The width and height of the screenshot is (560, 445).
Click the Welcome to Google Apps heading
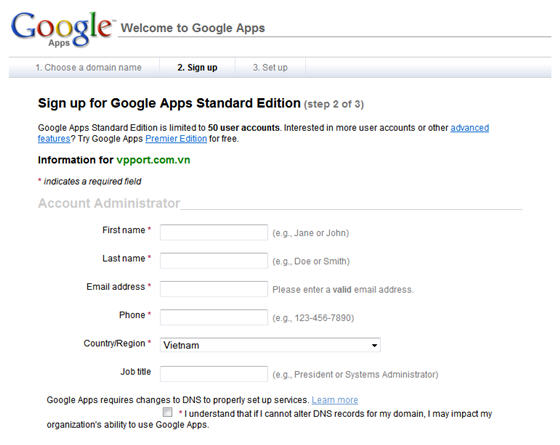pyautogui.click(x=193, y=28)
